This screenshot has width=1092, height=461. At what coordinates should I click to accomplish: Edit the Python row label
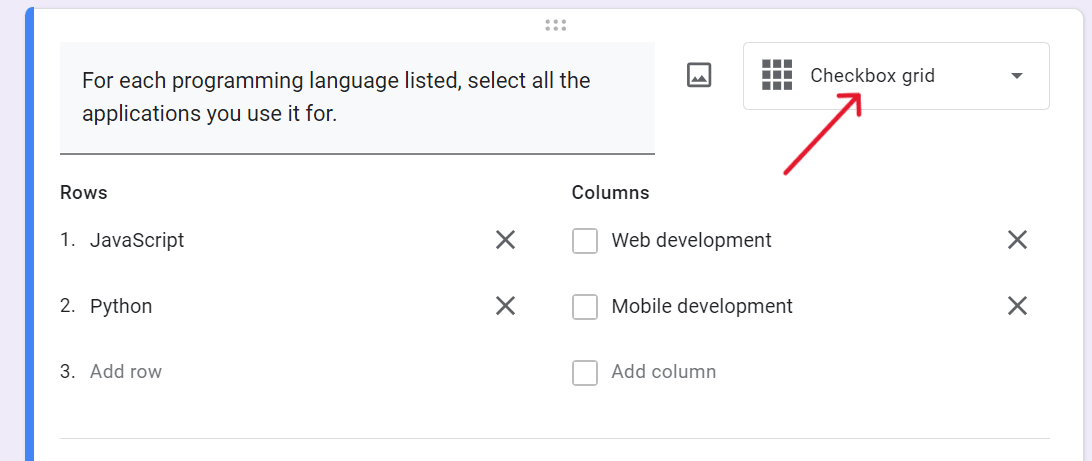121,306
